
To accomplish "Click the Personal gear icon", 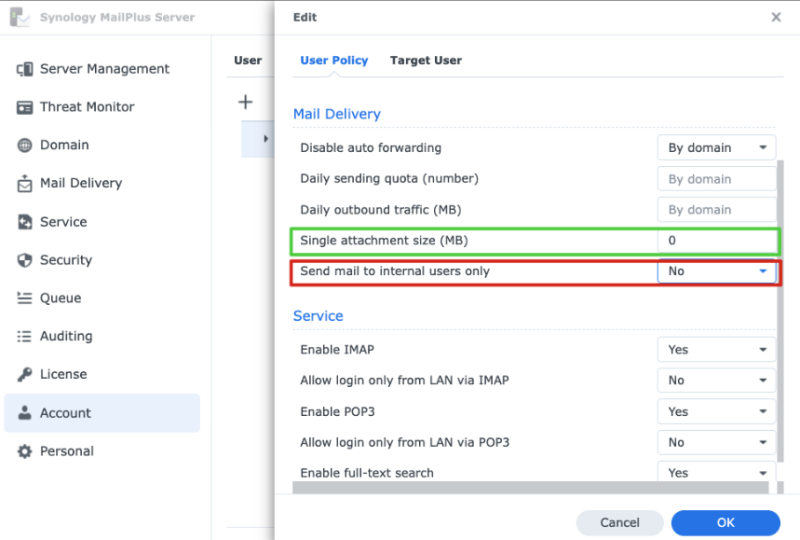I will (x=25, y=451).
